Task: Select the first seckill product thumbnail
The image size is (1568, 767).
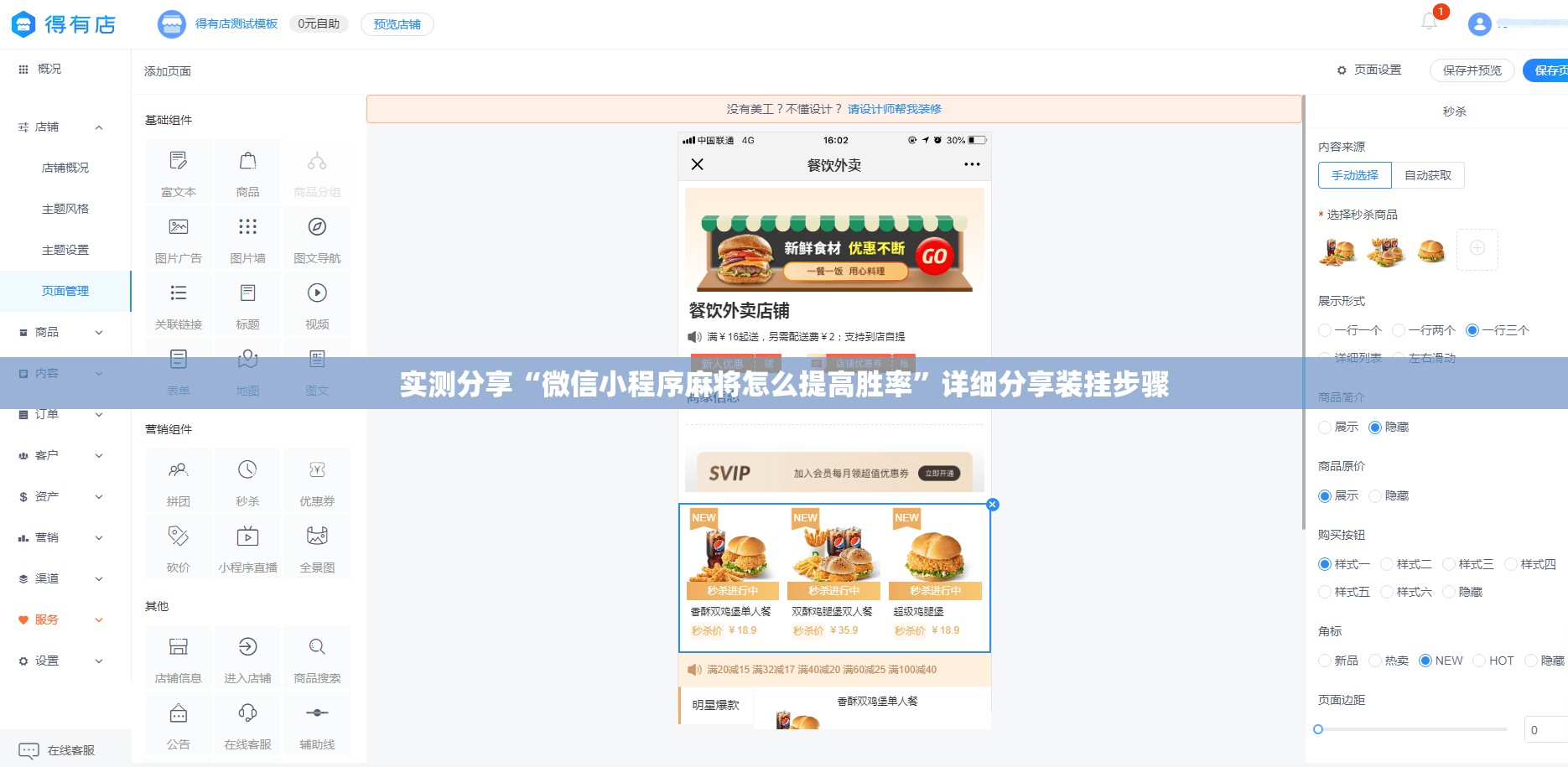Action: coord(1338,249)
